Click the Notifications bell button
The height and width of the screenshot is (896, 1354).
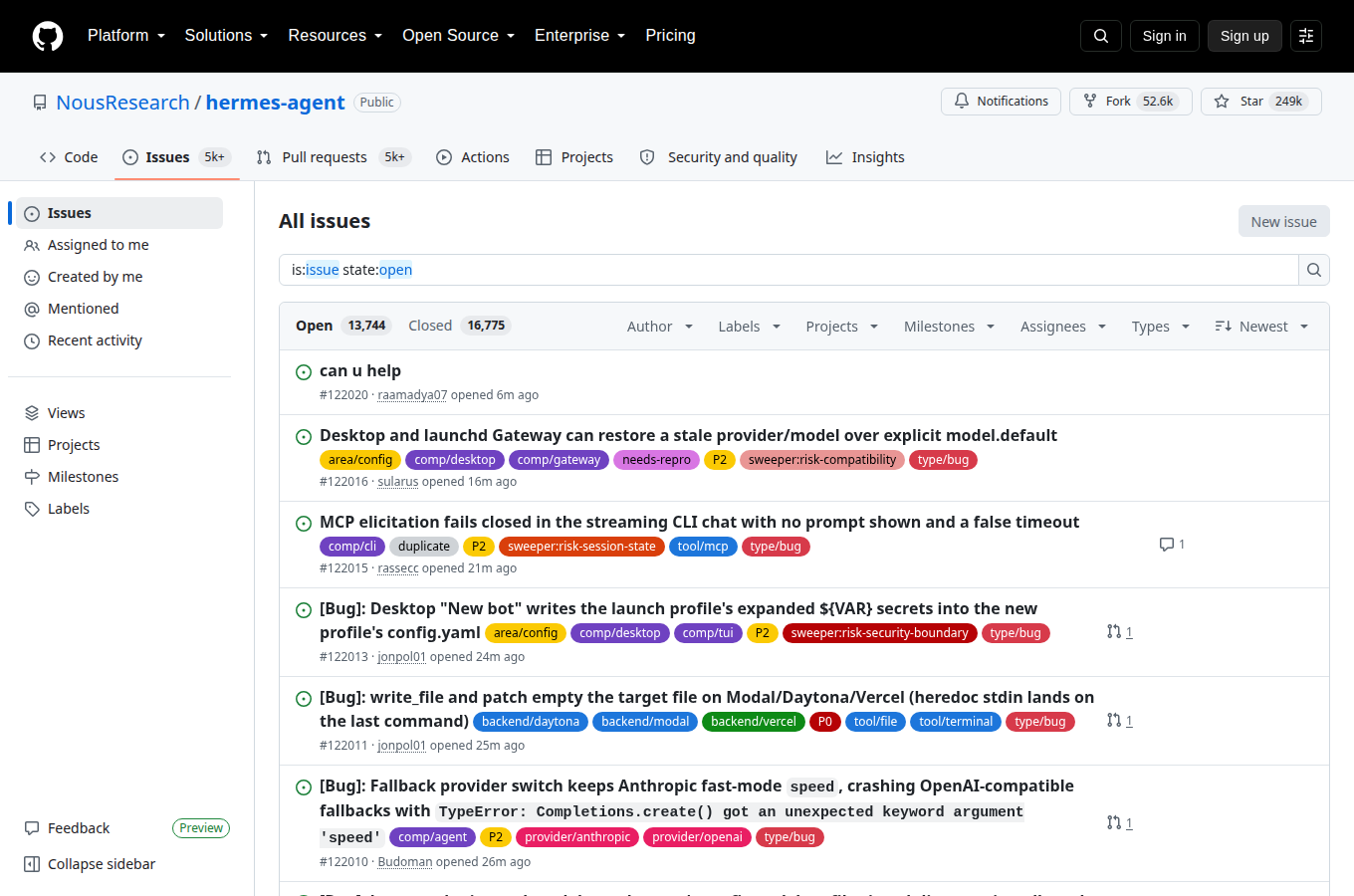[x=1001, y=102]
